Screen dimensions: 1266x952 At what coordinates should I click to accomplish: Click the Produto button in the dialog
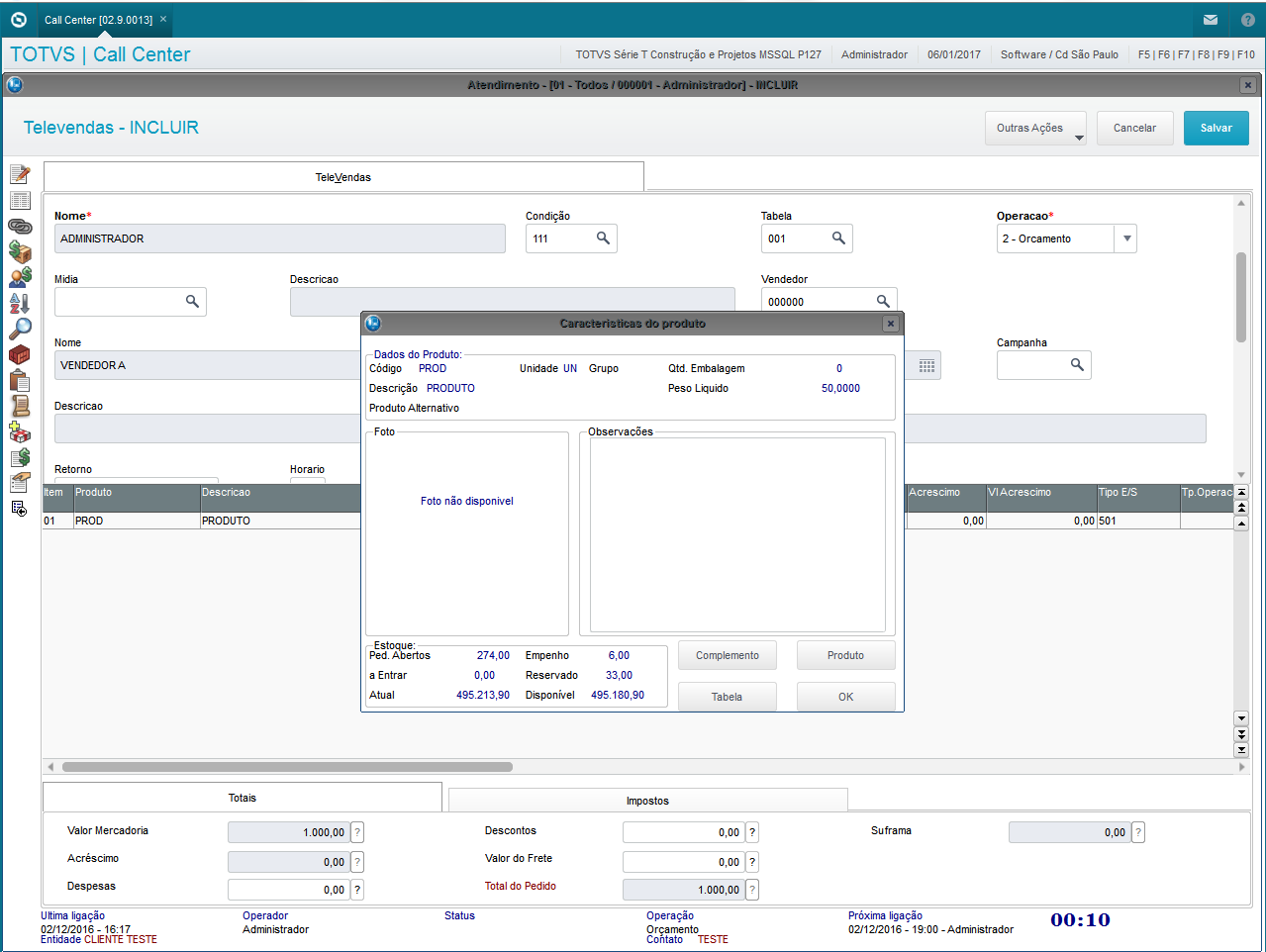(846, 655)
